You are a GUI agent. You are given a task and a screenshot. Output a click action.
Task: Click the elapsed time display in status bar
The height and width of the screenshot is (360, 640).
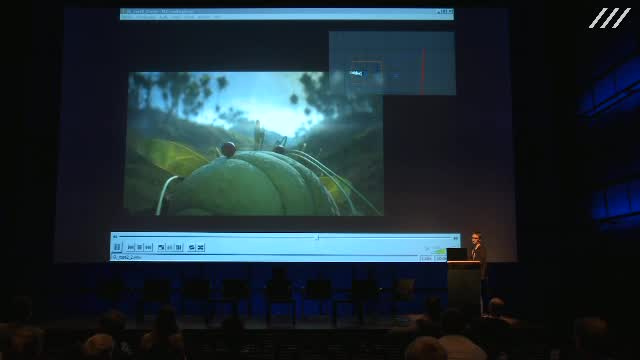[x=440, y=258]
